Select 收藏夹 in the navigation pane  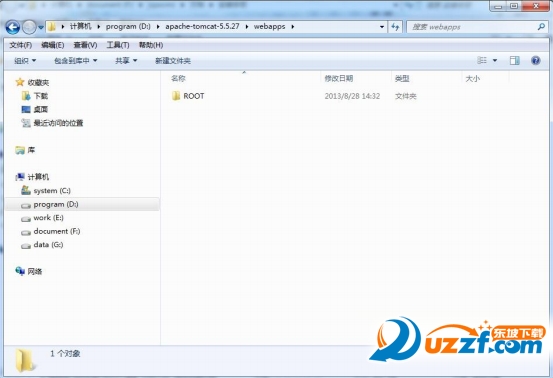[x=38, y=83]
